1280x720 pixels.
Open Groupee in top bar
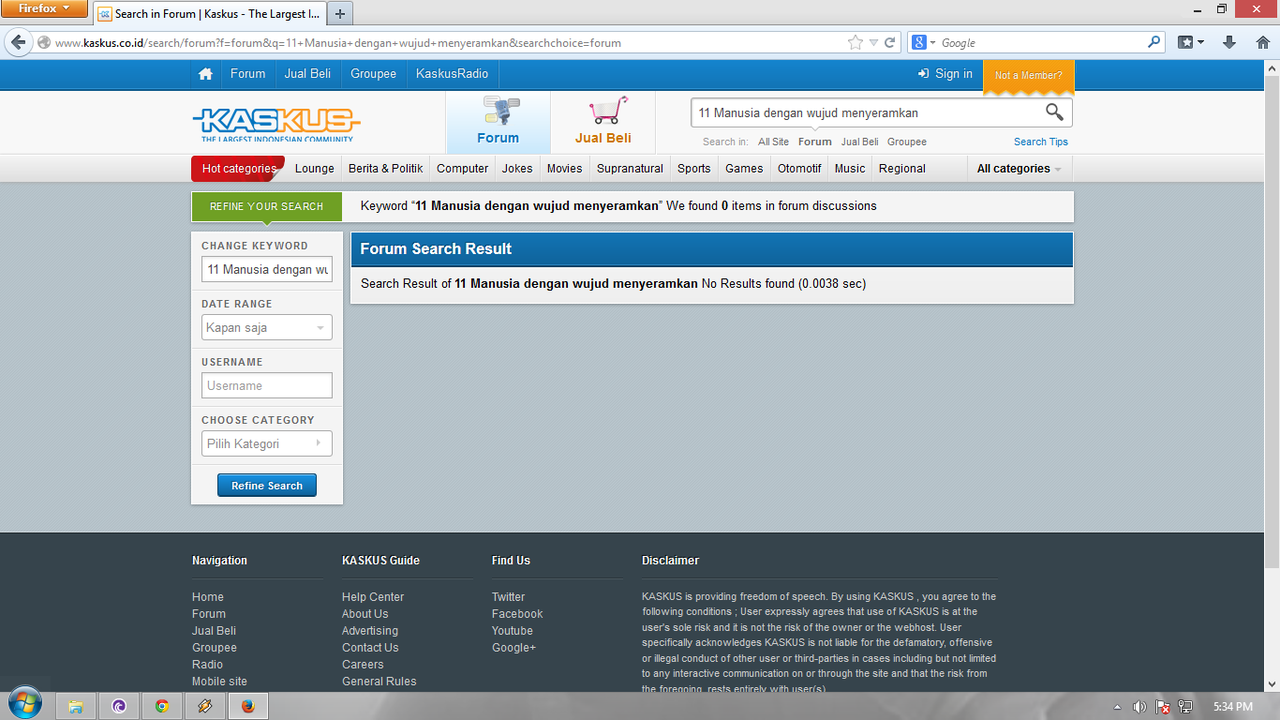374,74
